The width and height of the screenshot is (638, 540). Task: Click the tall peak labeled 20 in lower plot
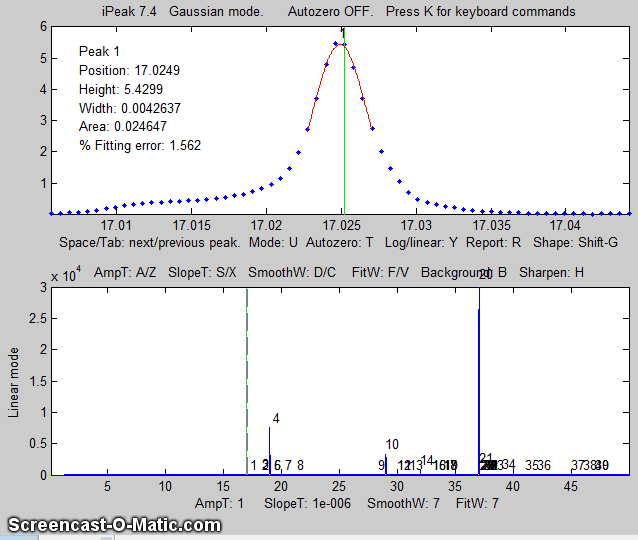(479, 380)
